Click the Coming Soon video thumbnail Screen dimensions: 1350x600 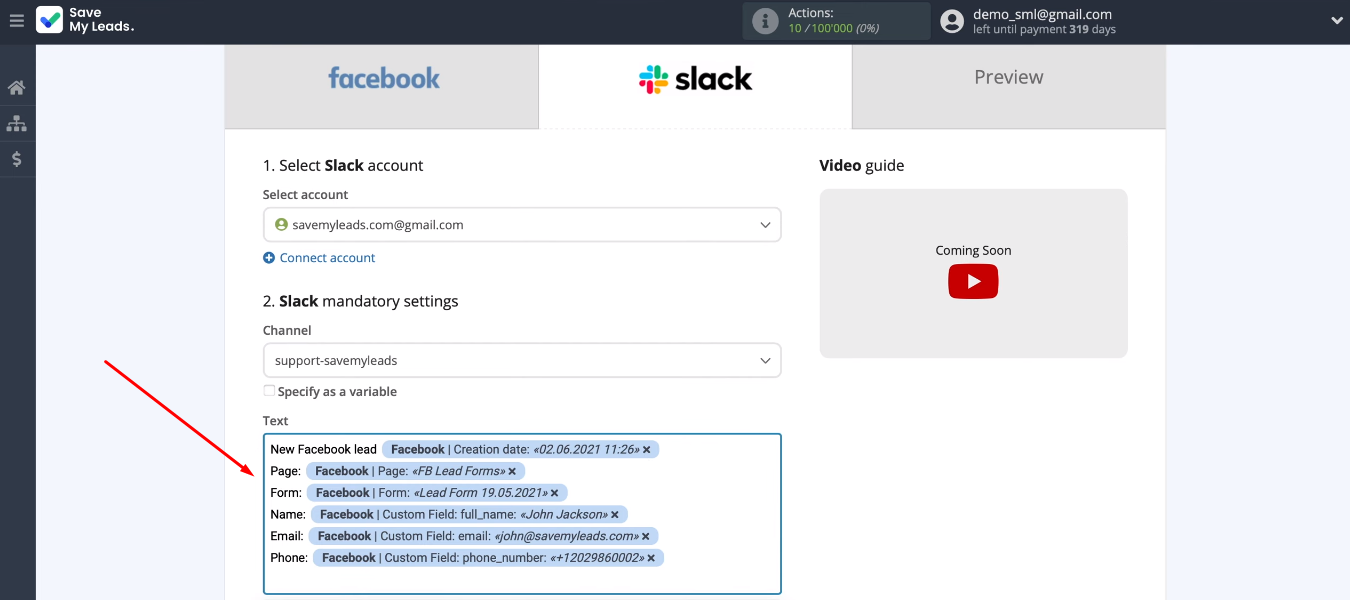click(x=973, y=273)
